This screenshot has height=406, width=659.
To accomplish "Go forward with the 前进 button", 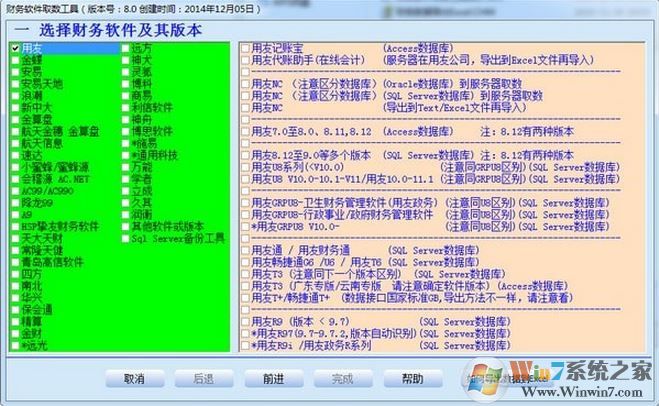I will [x=274, y=379].
